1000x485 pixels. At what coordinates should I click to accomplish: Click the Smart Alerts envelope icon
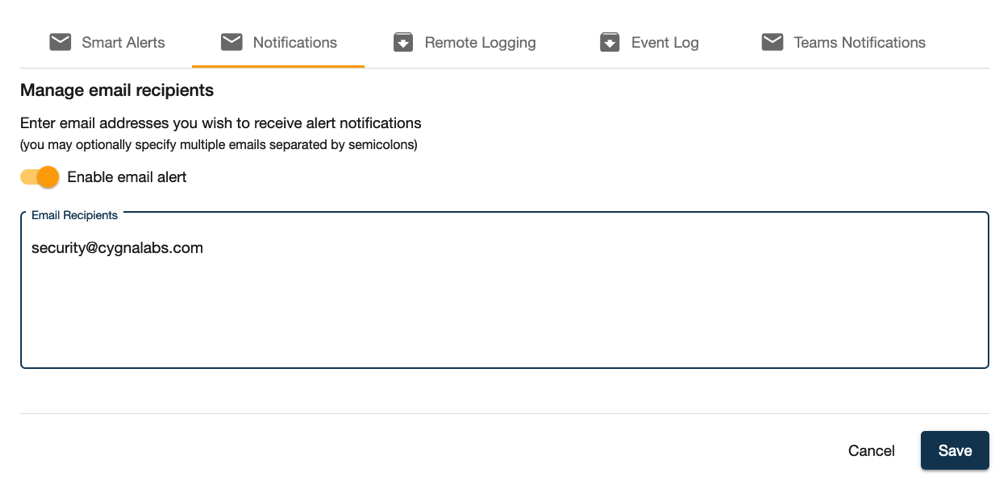(60, 42)
